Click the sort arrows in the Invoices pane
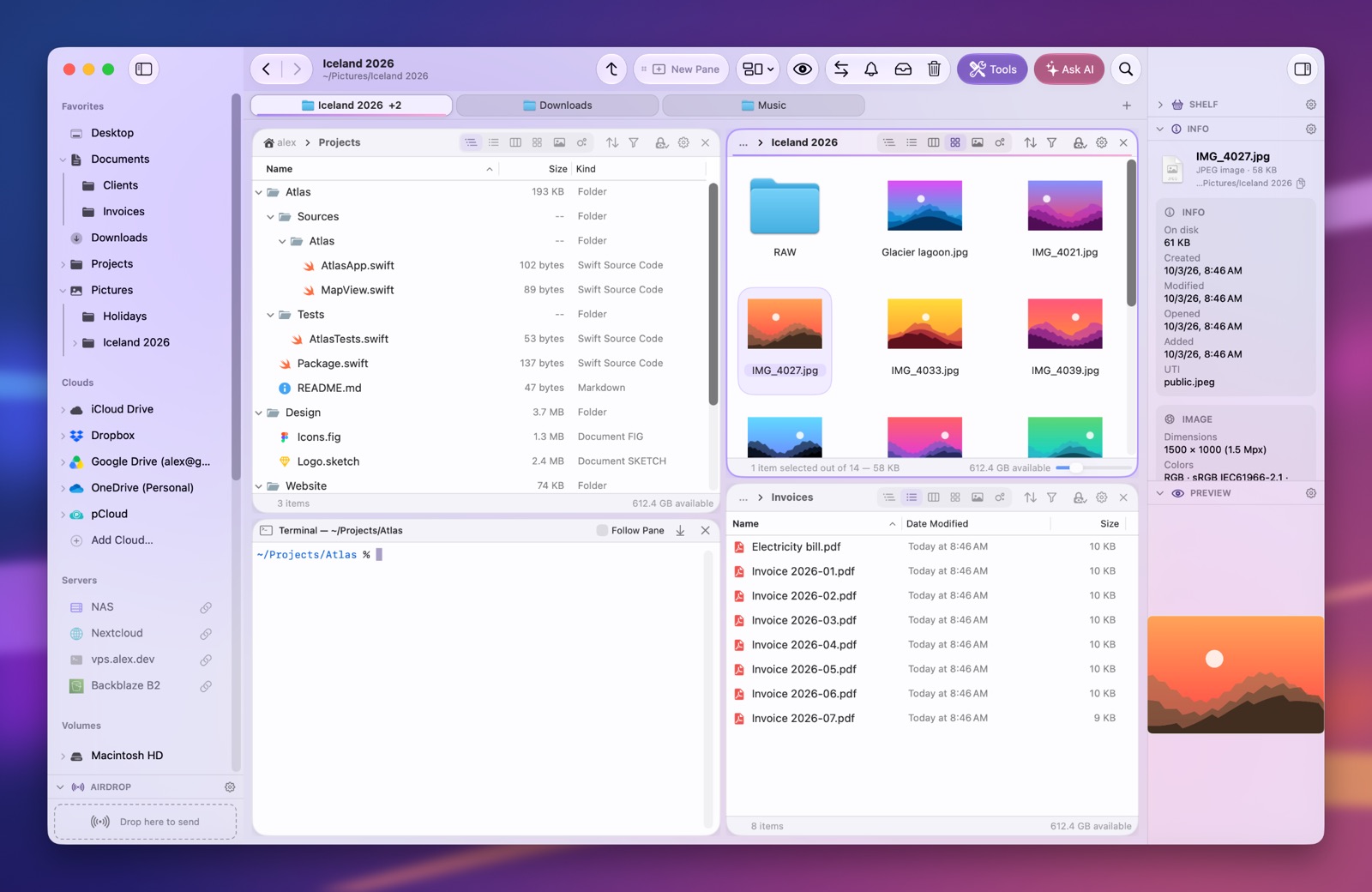This screenshot has width=1372, height=892. tap(1030, 497)
